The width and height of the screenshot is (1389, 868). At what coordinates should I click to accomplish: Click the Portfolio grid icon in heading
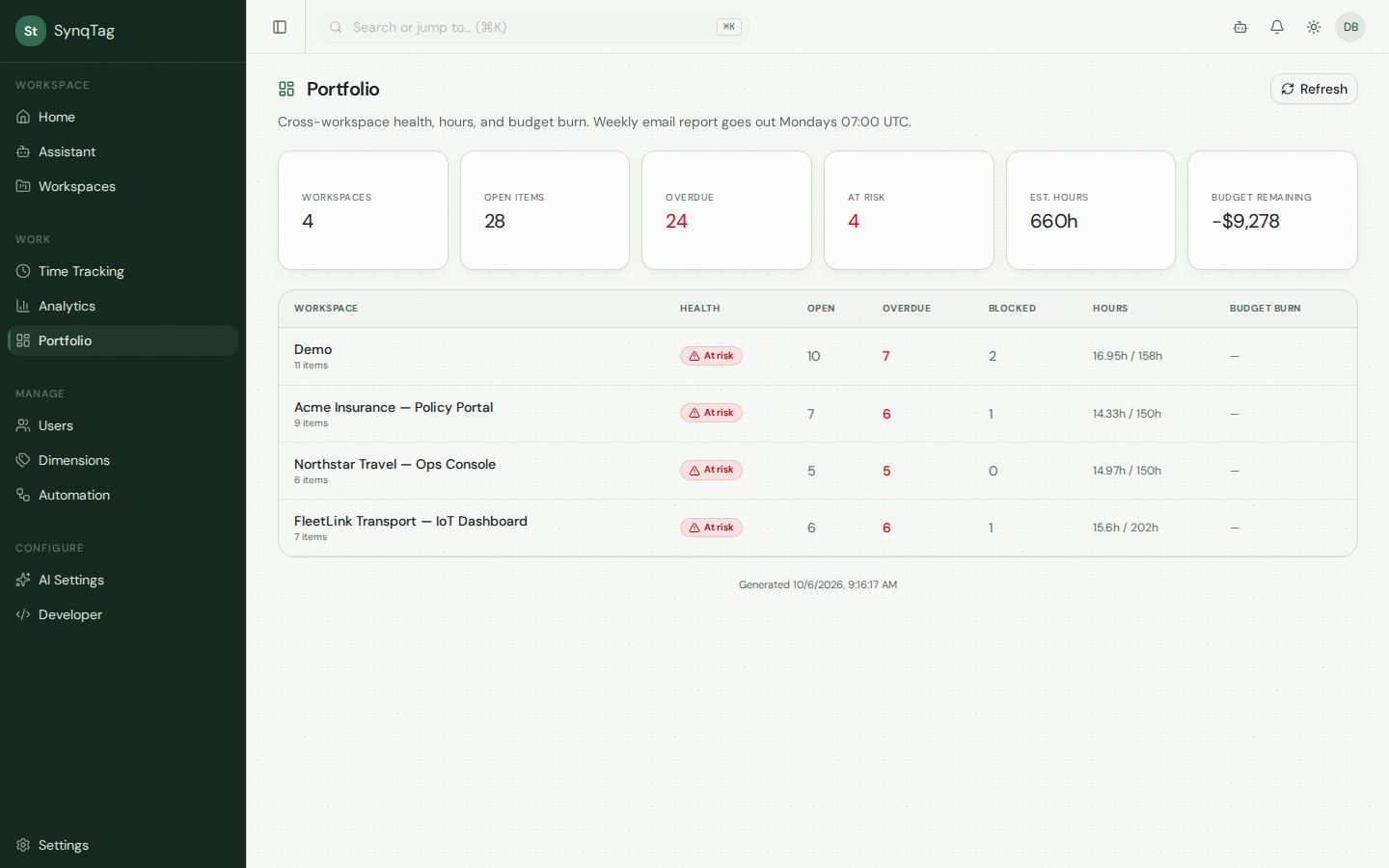click(286, 89)
